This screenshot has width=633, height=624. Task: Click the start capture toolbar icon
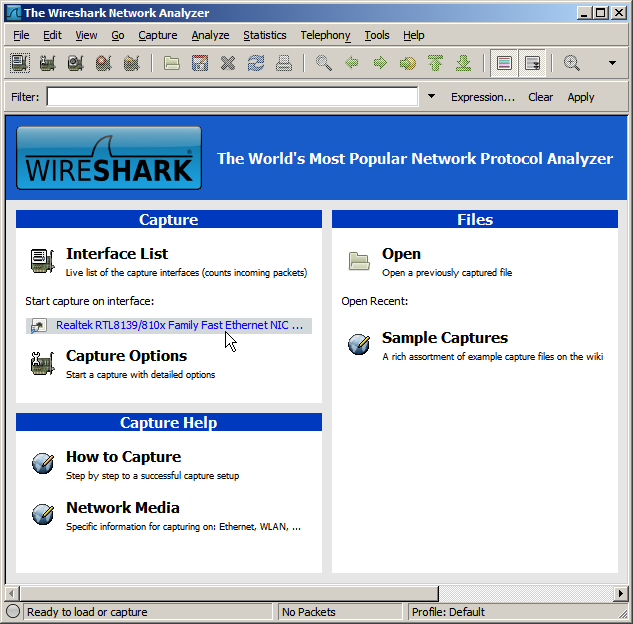click(75, 63)
